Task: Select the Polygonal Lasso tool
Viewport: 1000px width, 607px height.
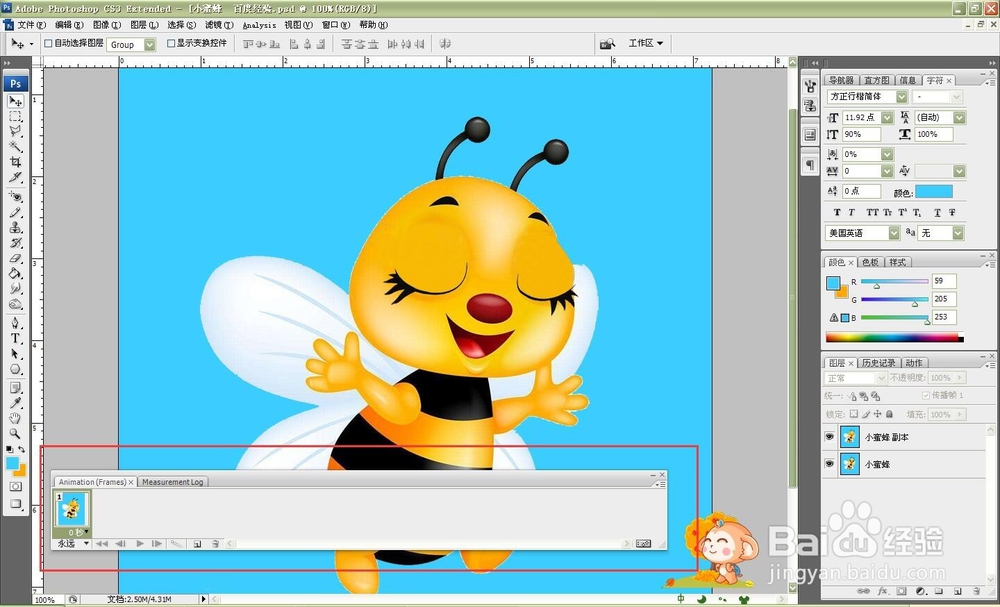Action: click(x=15, y=132)
